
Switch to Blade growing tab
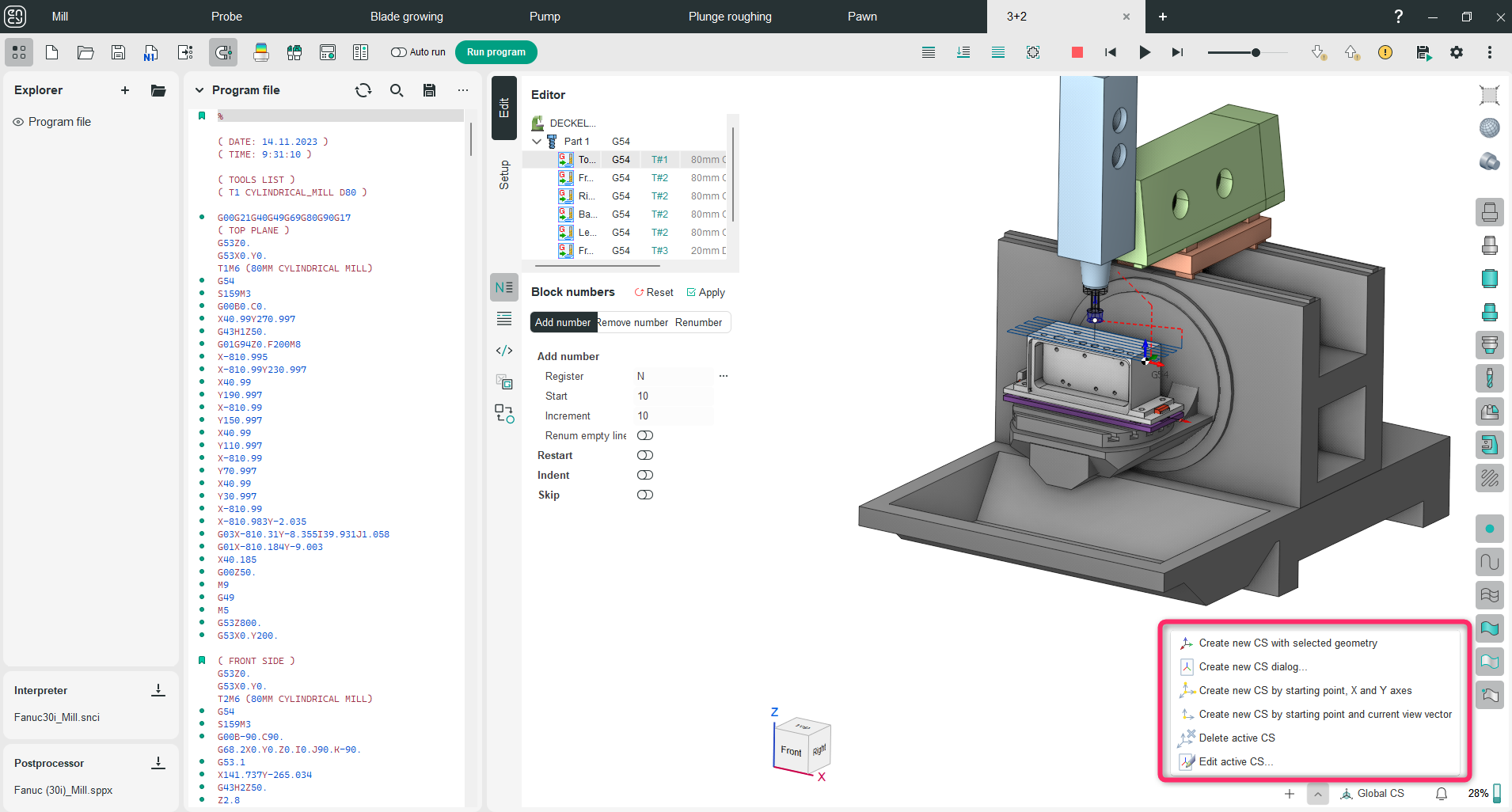407,17
